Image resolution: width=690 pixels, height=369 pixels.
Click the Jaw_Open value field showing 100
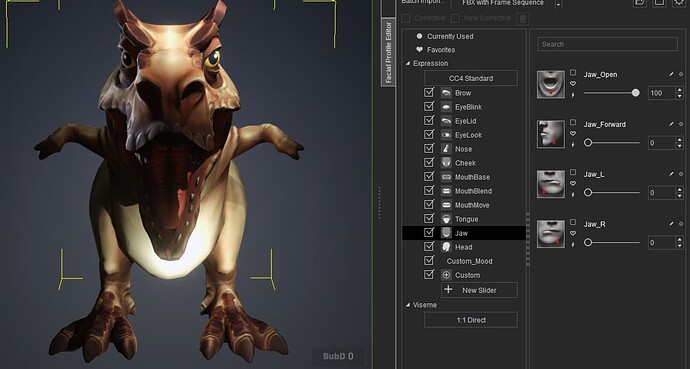pos(661,93)
